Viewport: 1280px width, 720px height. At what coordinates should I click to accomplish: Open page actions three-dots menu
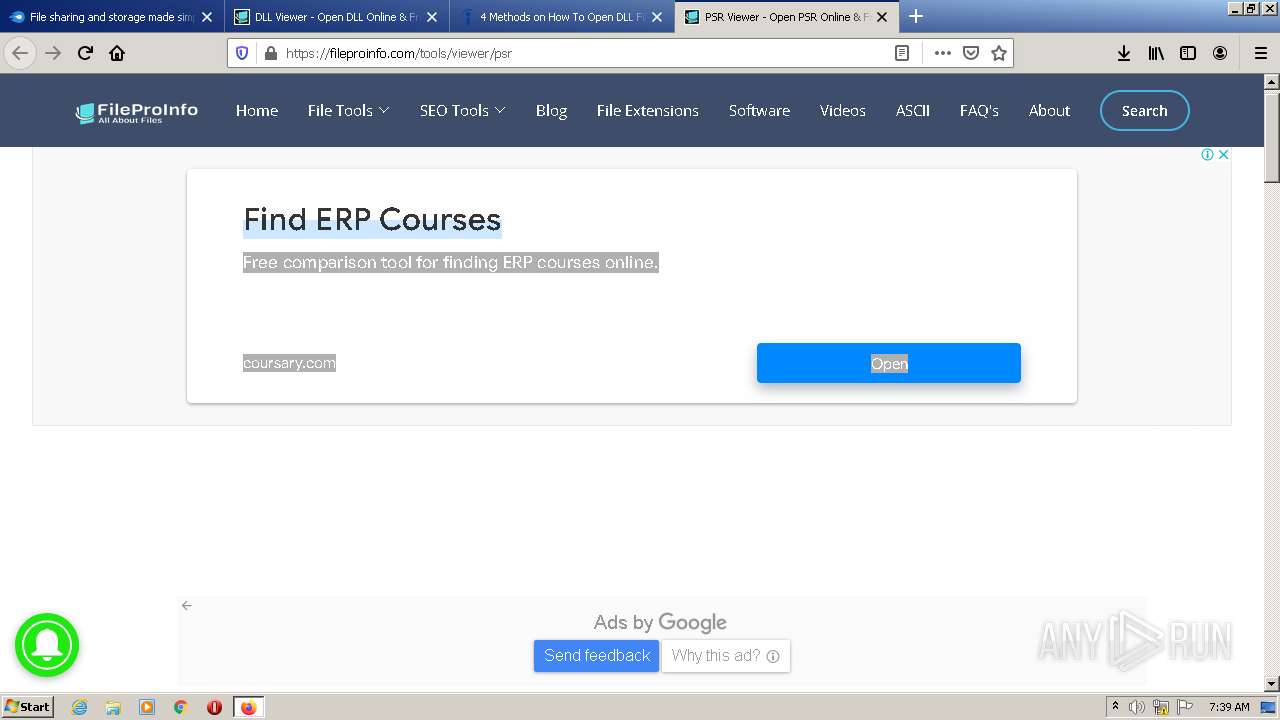pyautogui.click(x=942, y=53)
